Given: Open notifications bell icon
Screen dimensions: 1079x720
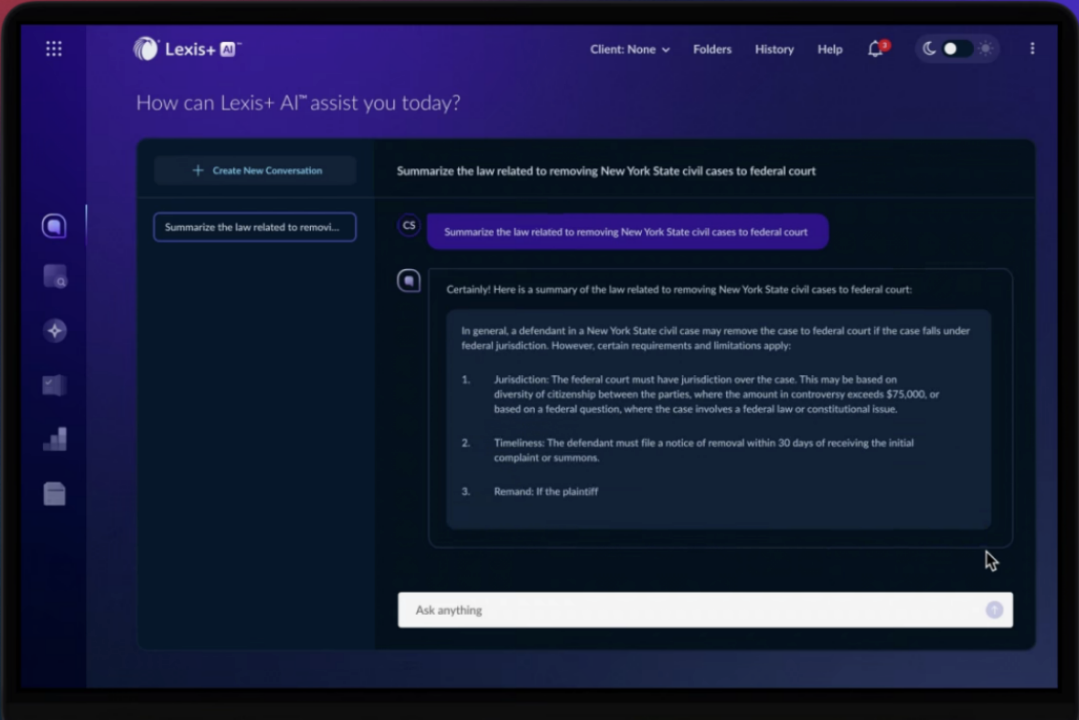Looking at the screenshot, I should coord(877,49).
